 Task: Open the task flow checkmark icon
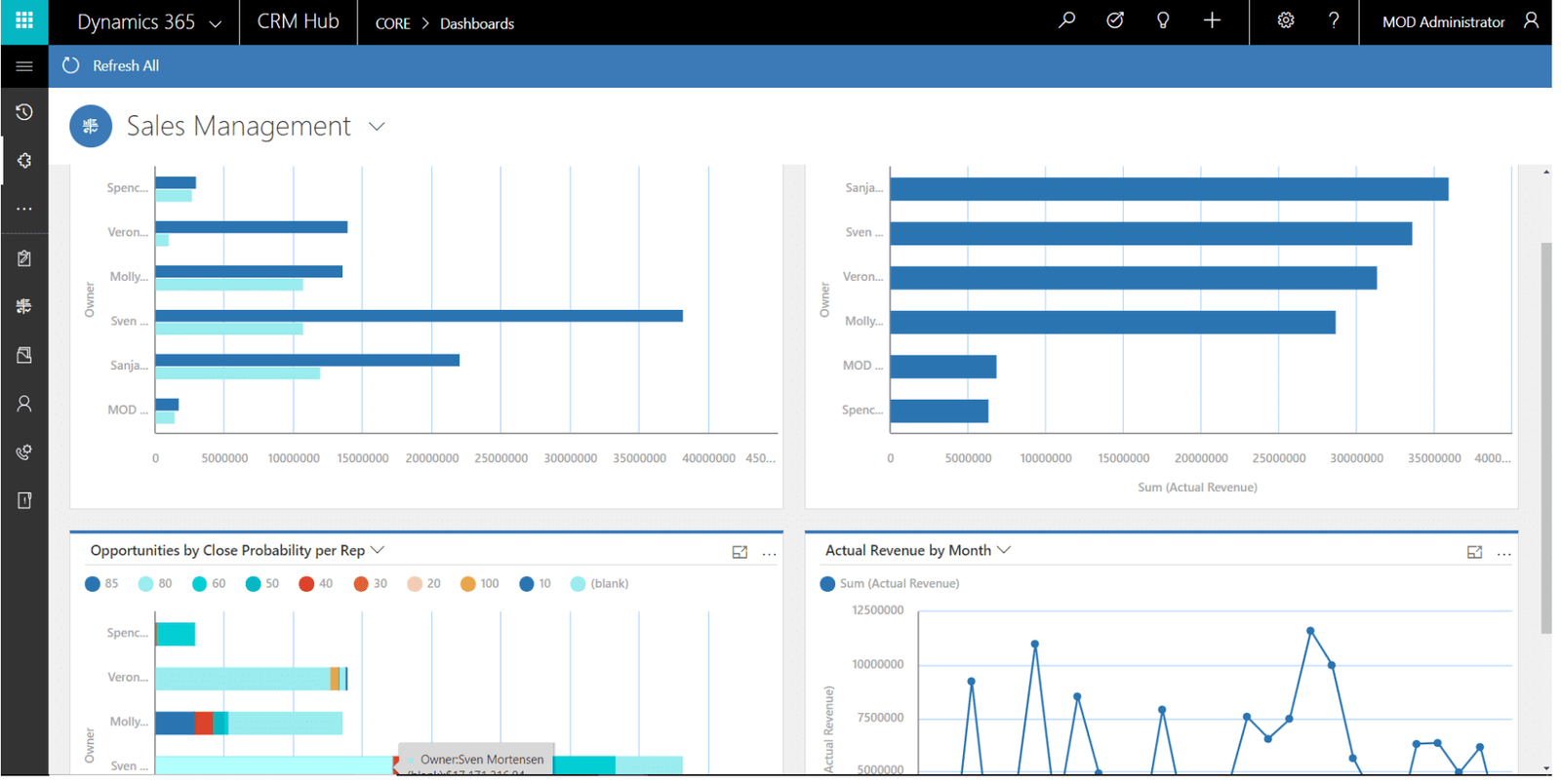point(1114,20)
